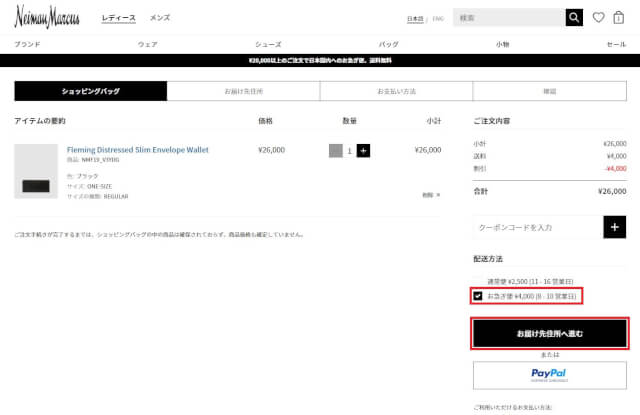This screenshot has height=415, width=640.
Task: Click the discount value -¥4,000
Action: click(616, 169)
